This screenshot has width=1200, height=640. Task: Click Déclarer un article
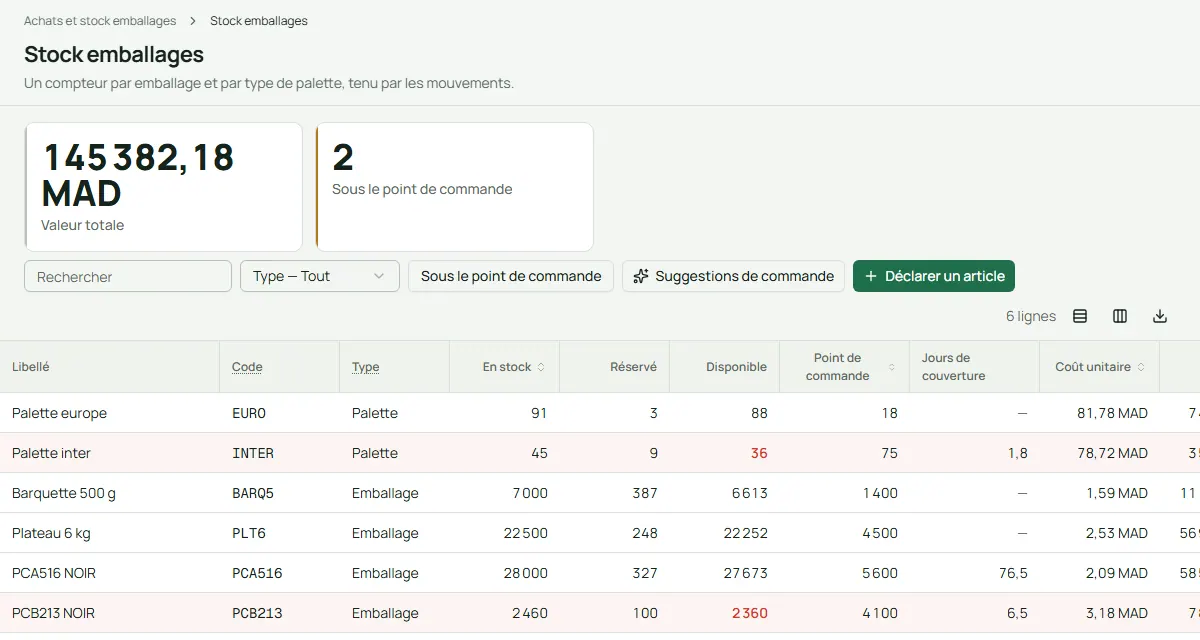point(934,276)
